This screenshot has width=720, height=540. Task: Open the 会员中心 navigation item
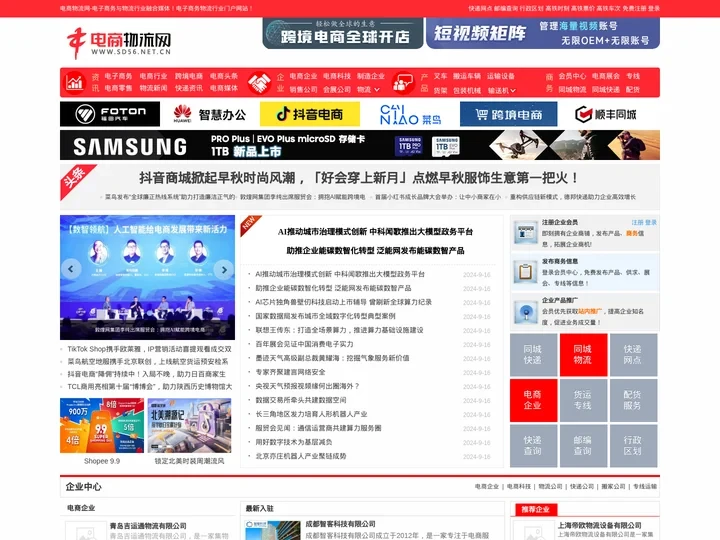[x=572, y=76]
